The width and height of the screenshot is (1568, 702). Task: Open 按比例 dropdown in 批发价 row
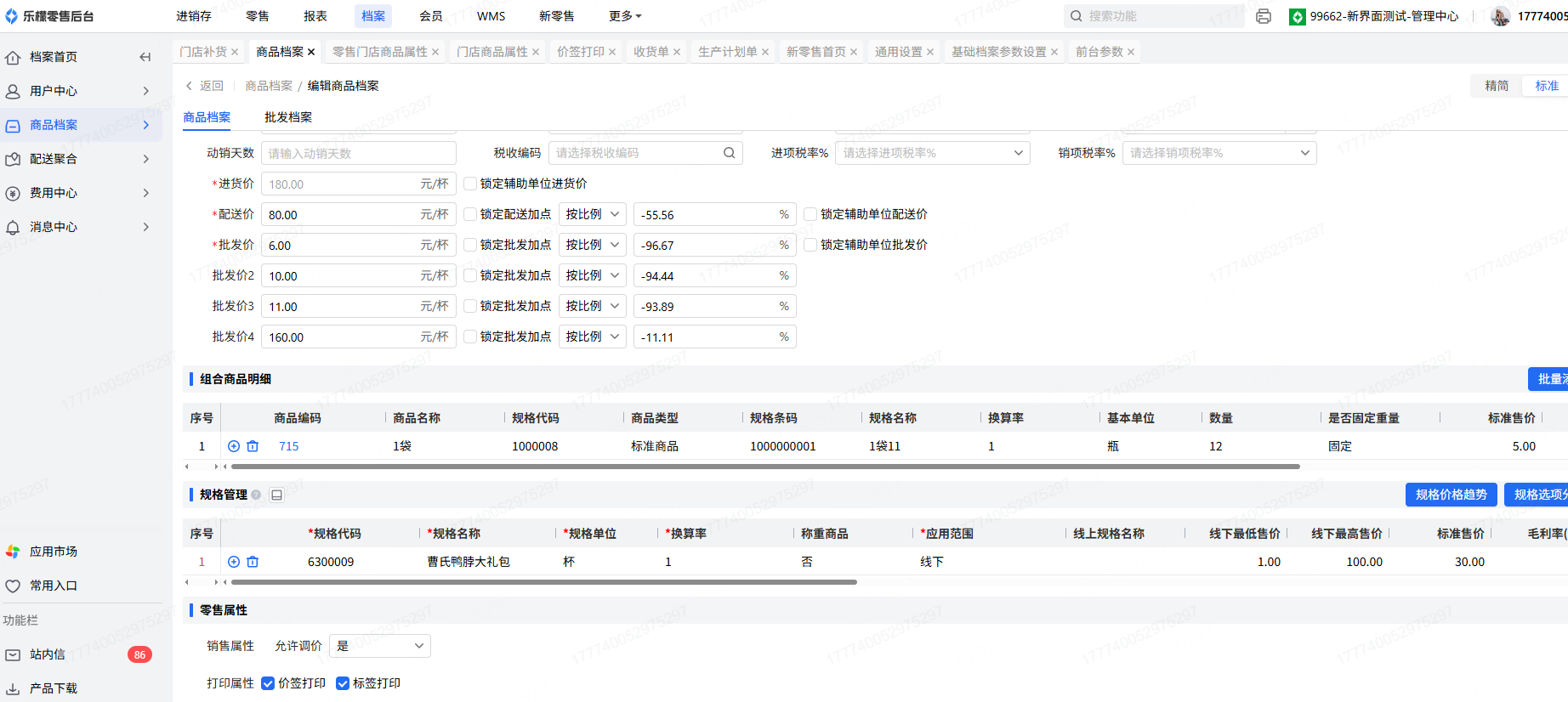click(593, 245)
